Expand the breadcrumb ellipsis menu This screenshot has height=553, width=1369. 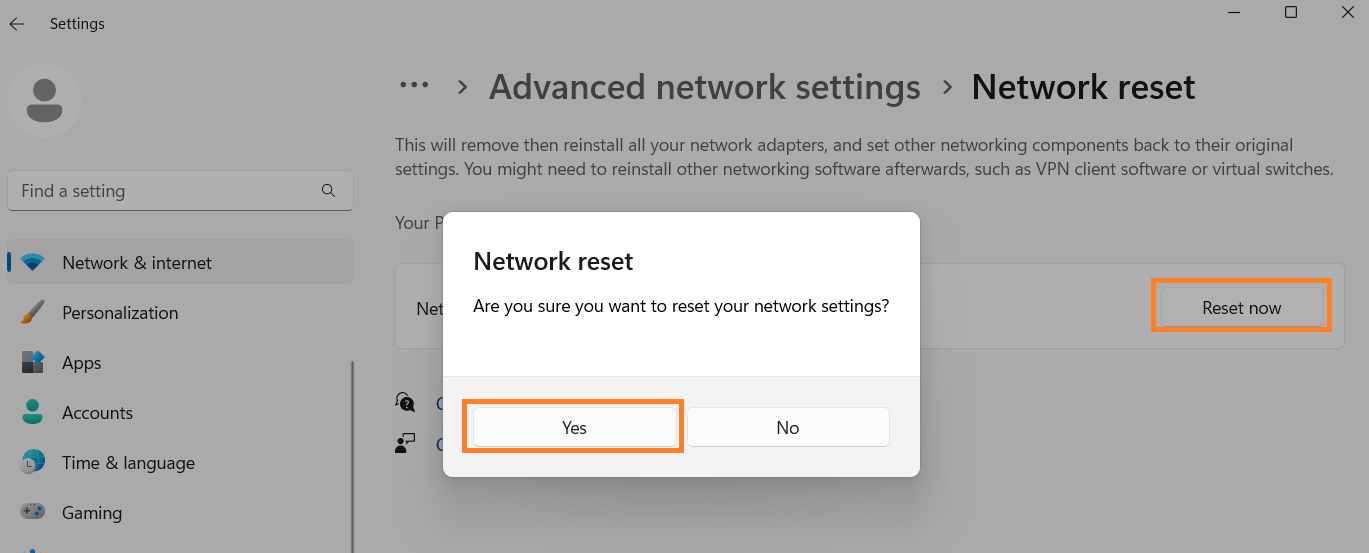pyautogui.click(x=414, y=87)
